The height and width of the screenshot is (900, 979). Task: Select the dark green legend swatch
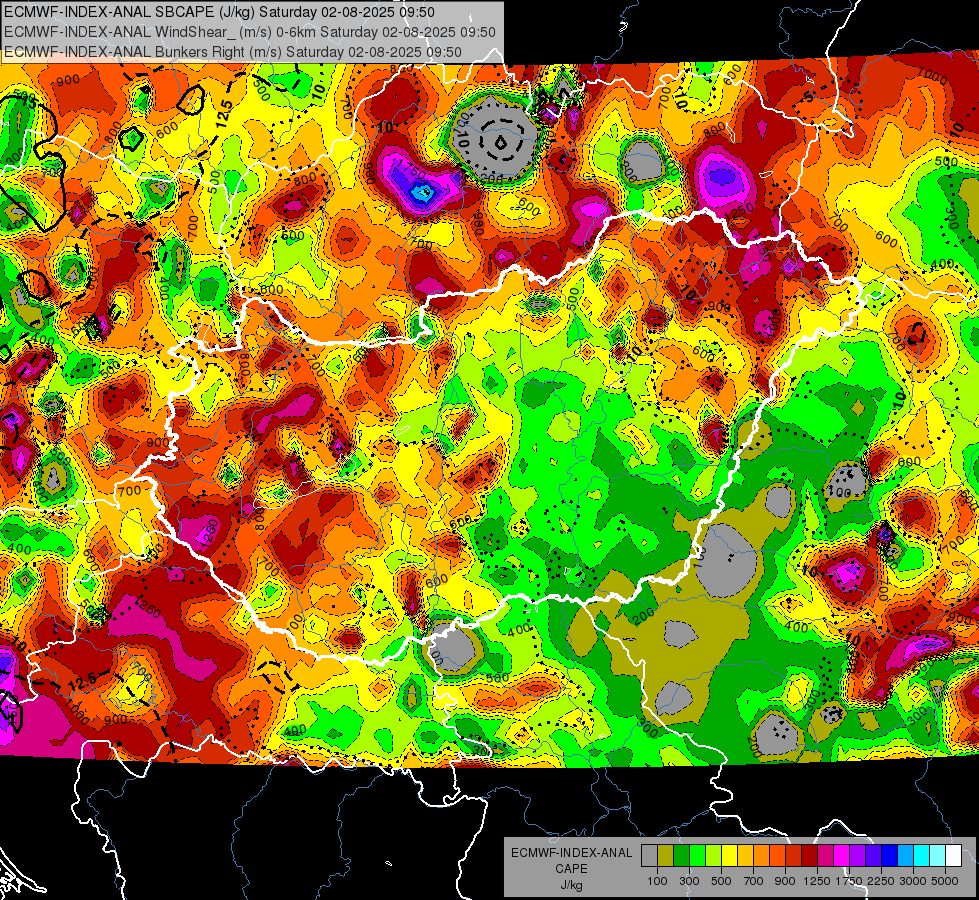[x=681, y=856]
